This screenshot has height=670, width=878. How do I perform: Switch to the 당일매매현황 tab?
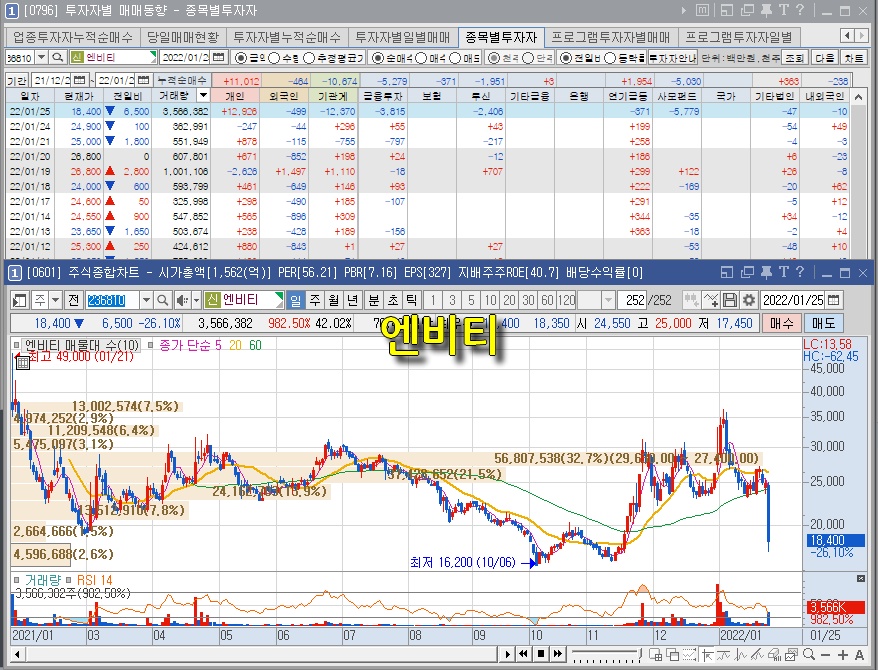(183, 38)
